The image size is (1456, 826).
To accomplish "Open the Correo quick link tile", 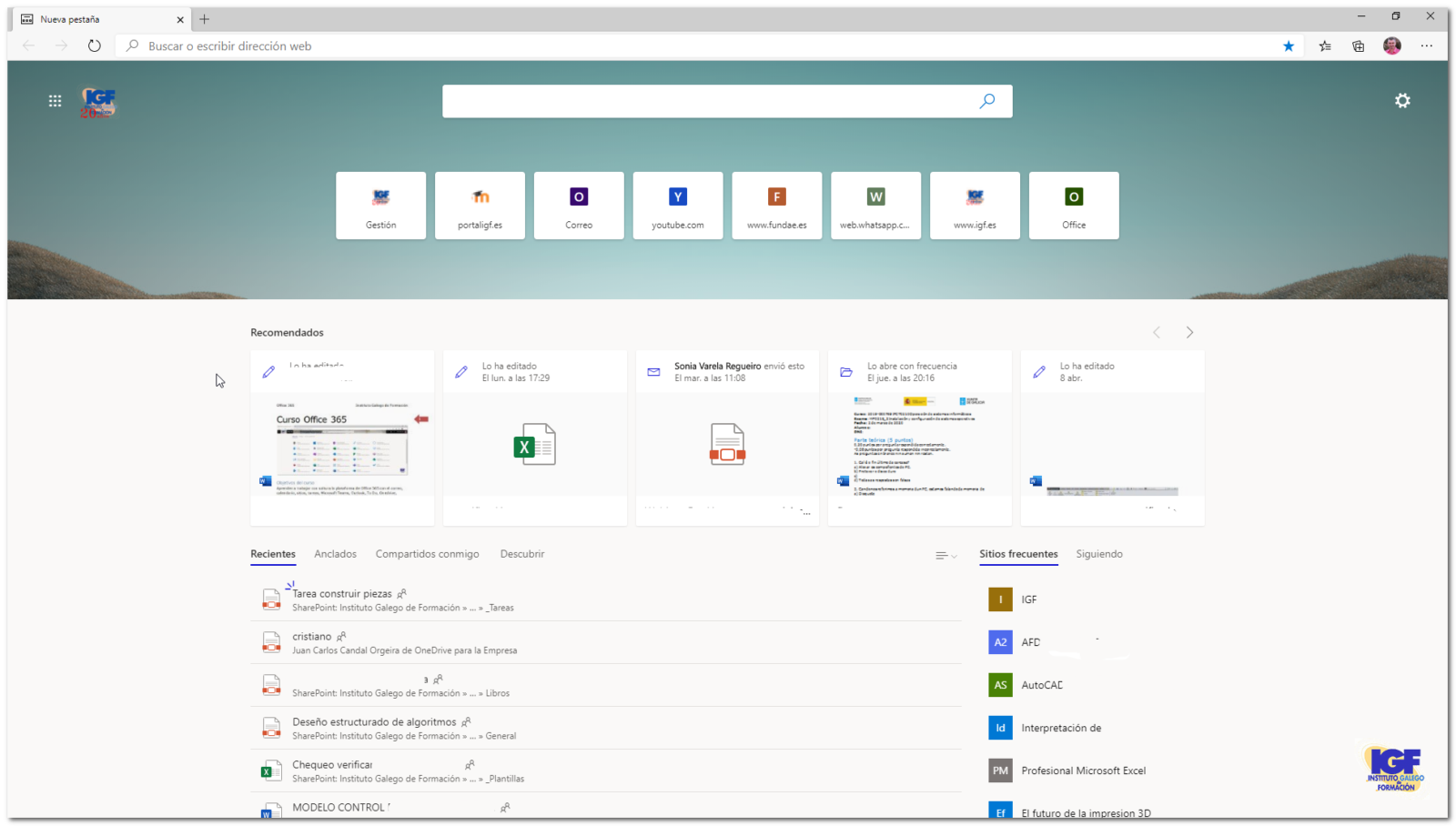I will point(579,206).
